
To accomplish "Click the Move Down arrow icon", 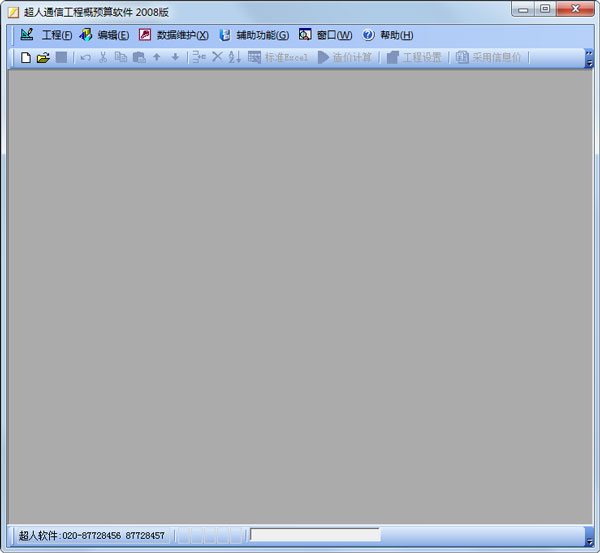I will [175, 58].
